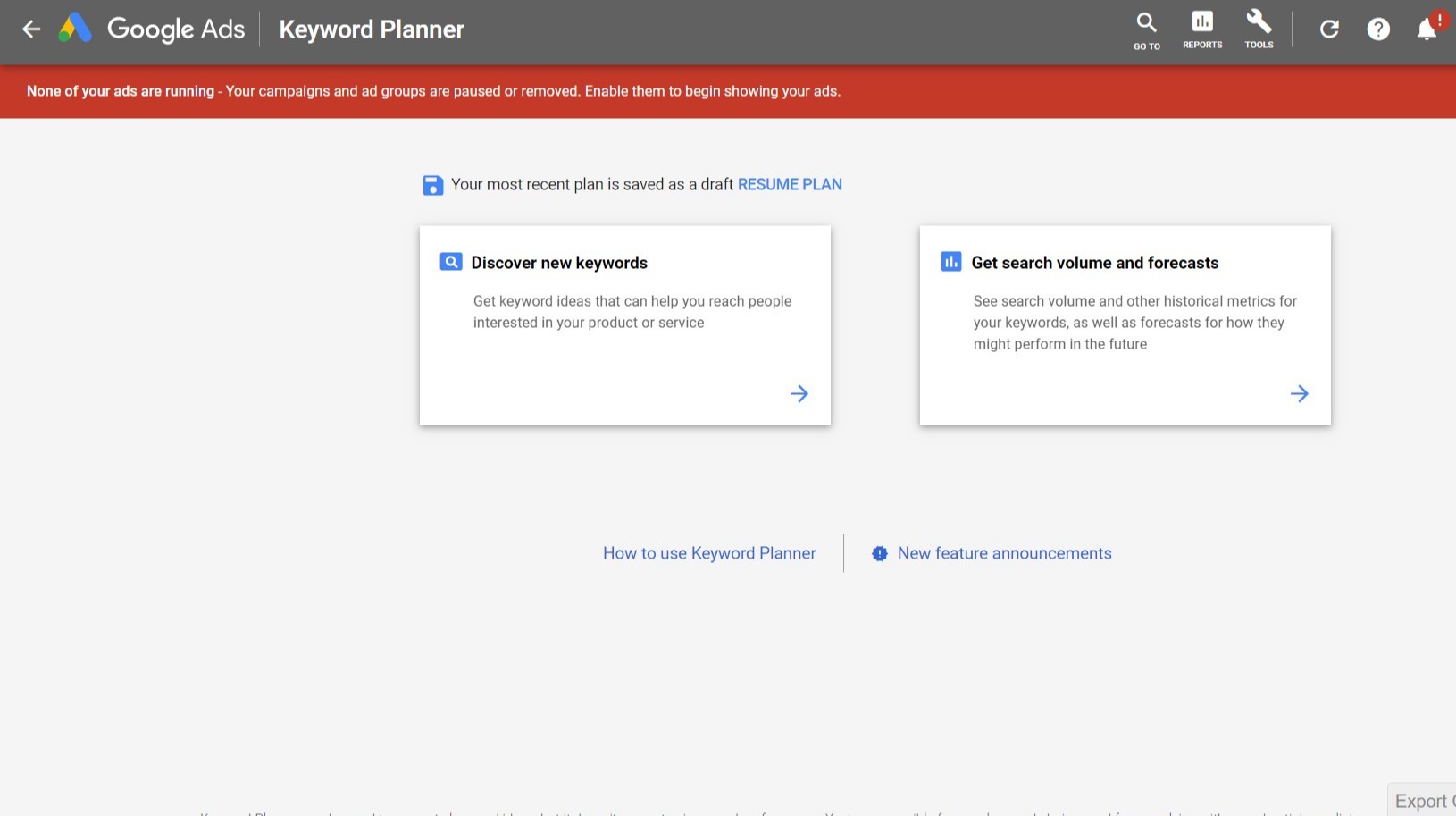Click the saved draft floppy disk icon
Screen dimensions: 1456x816
click(x=432, y=185)
